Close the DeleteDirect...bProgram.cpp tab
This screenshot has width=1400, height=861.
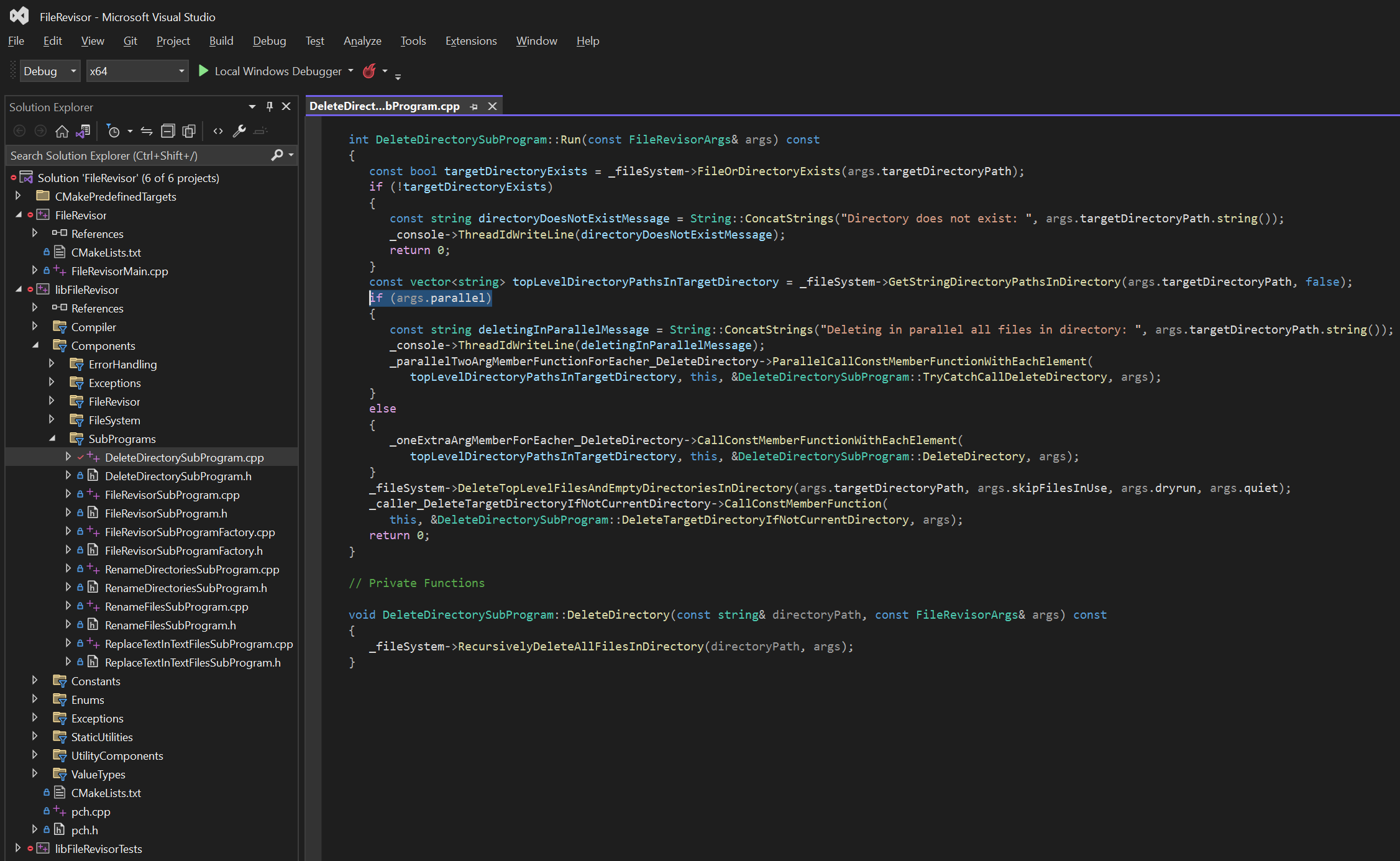coord(492,106)
